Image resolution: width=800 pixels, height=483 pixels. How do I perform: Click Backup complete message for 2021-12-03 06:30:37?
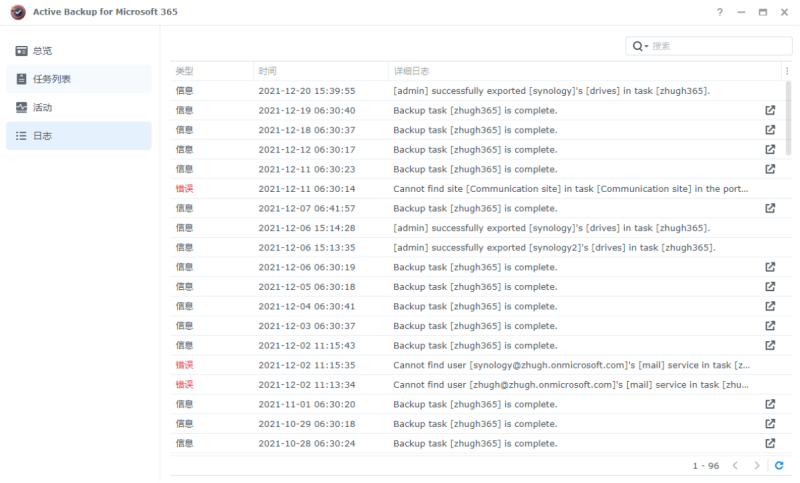pos(475,326)
